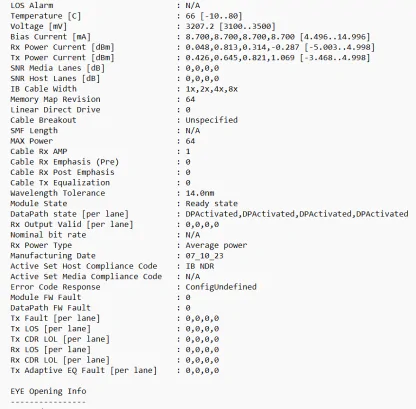
Task: Click the Voltage value 3207.2
Action: point(198,26)
